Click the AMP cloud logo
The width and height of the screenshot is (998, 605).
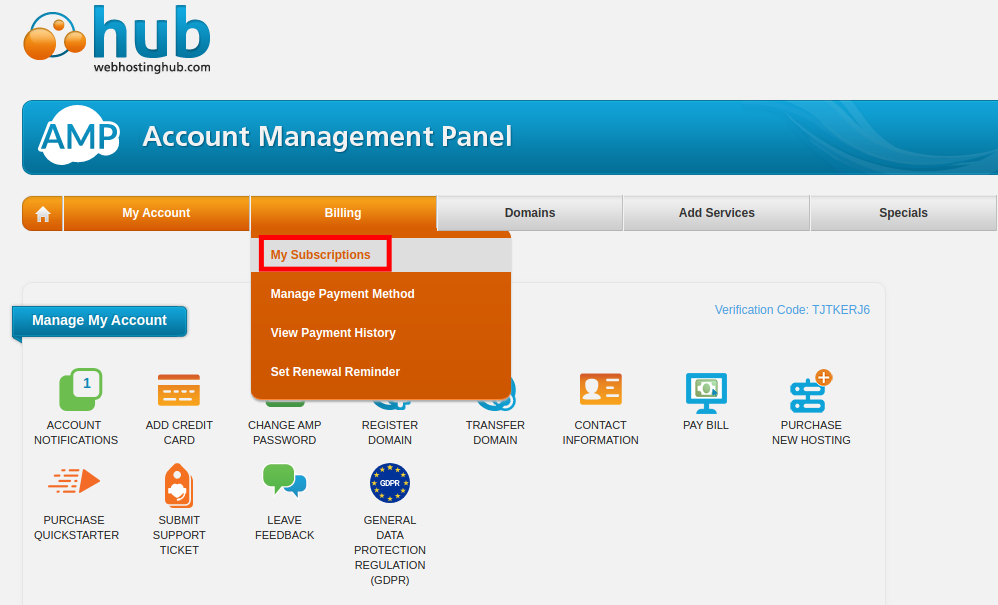[79, 137]
